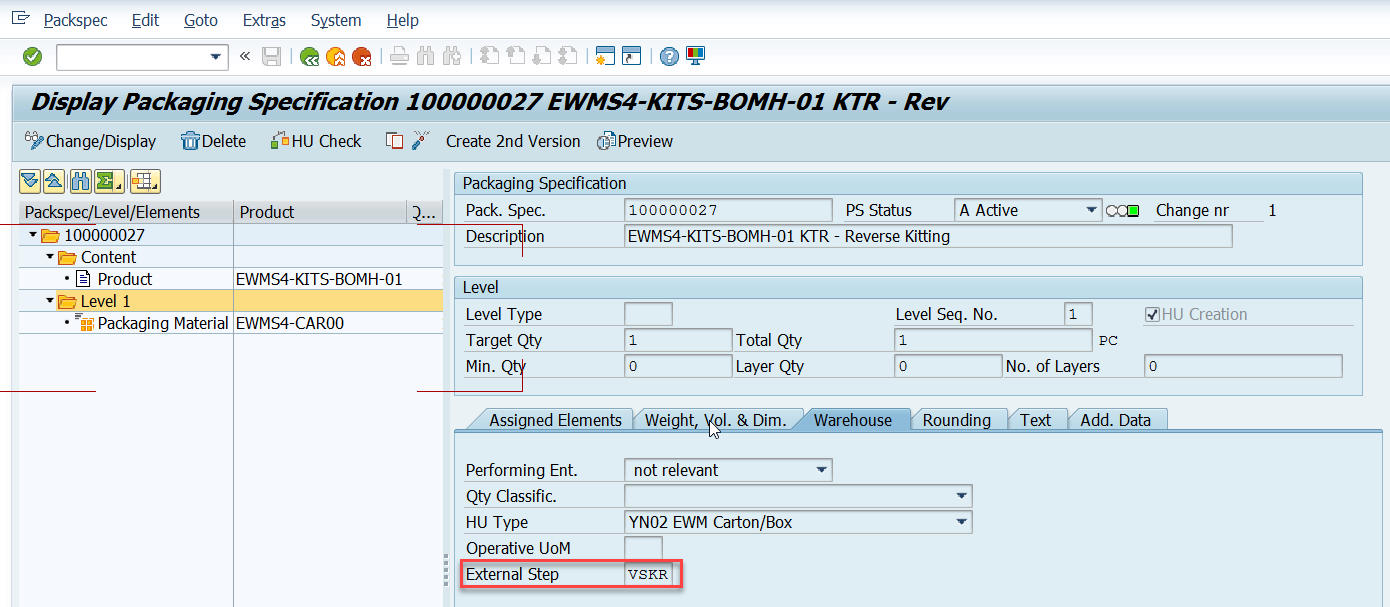Open the Goto menu

point(201,20)
